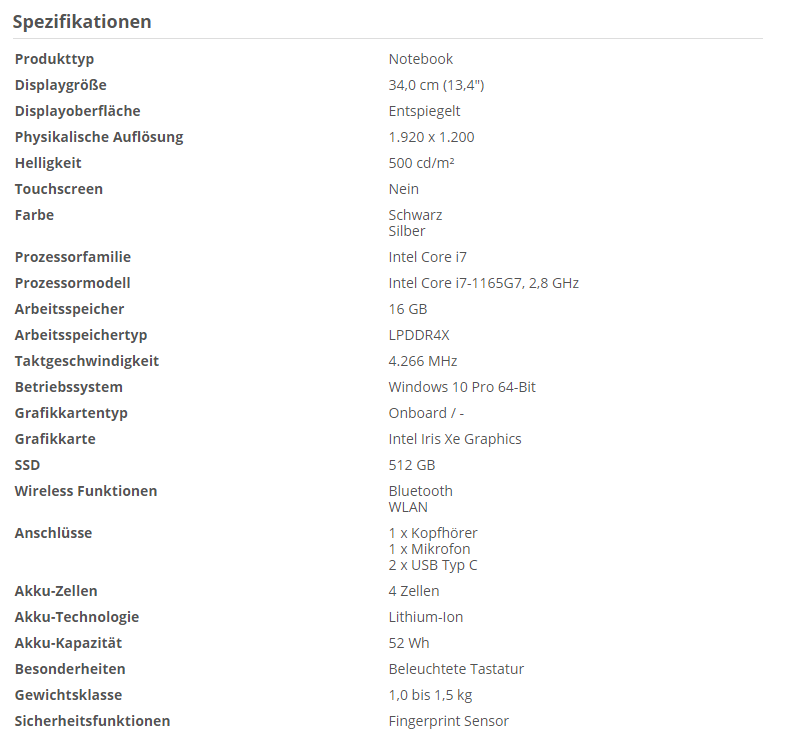The image size is (804, 747).
Task: Select the 1.920 x 1.200 resolution value
Action: point(431,137)
